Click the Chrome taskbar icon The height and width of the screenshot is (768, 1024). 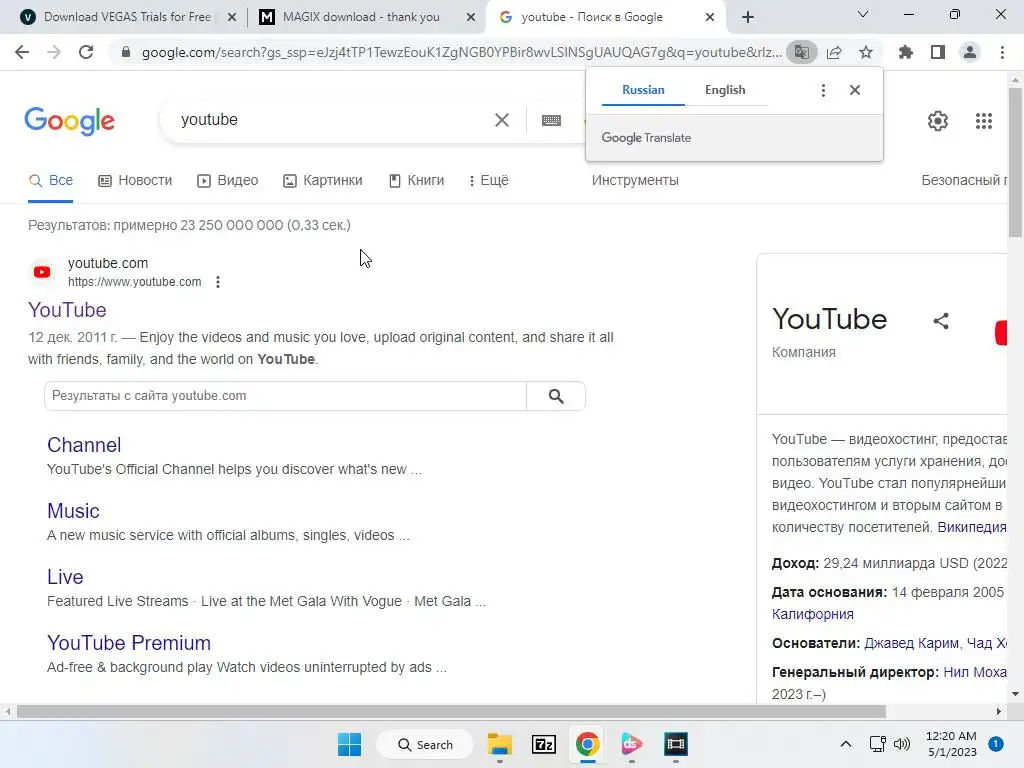click(x=588, y=744)
